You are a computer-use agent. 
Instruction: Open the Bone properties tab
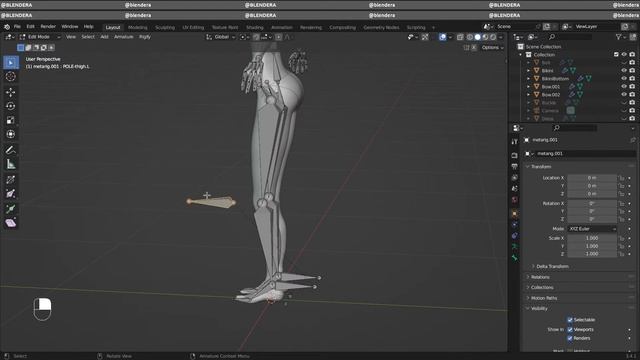514,258
